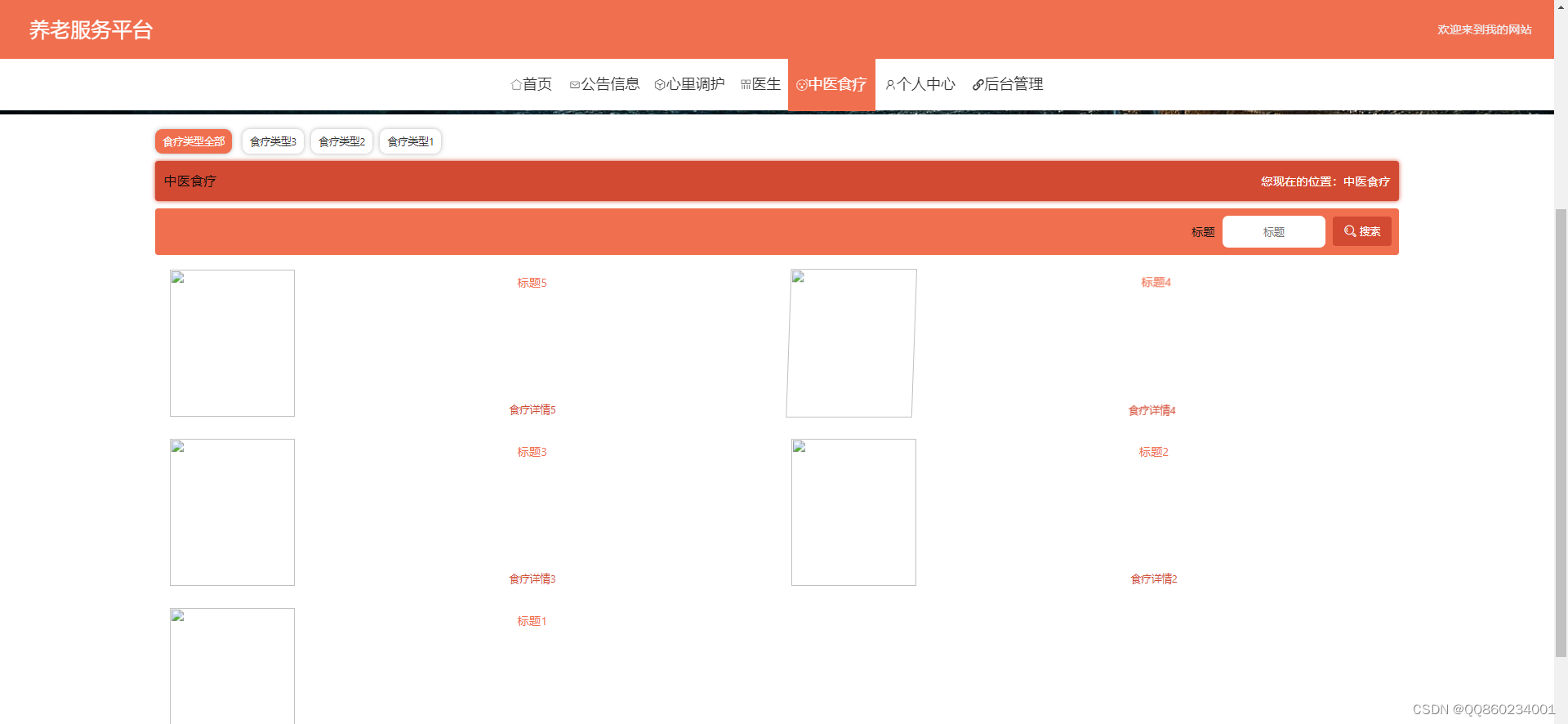The width and height of the screenshot is (1568, 724).
Task: Click the link icon beside 后台管理
Action: tap(978, 84)
